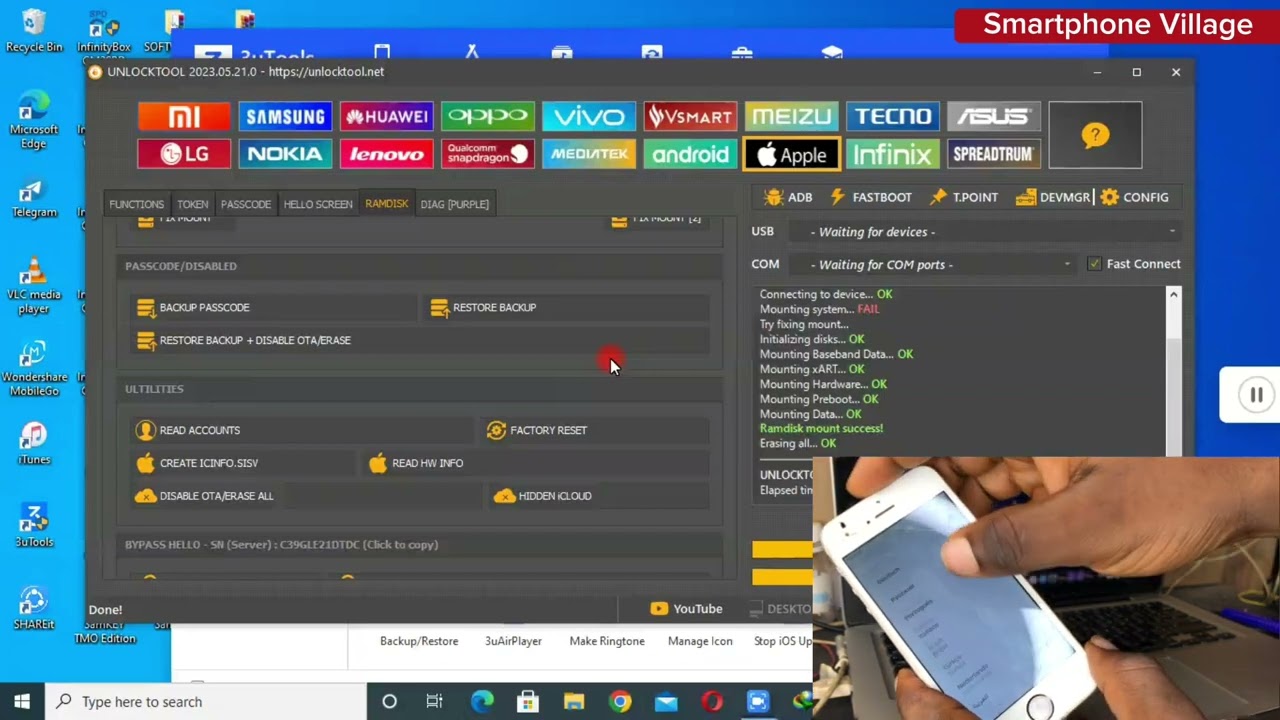Open File Explorer from the taskbar

click(x=573, y=702)
